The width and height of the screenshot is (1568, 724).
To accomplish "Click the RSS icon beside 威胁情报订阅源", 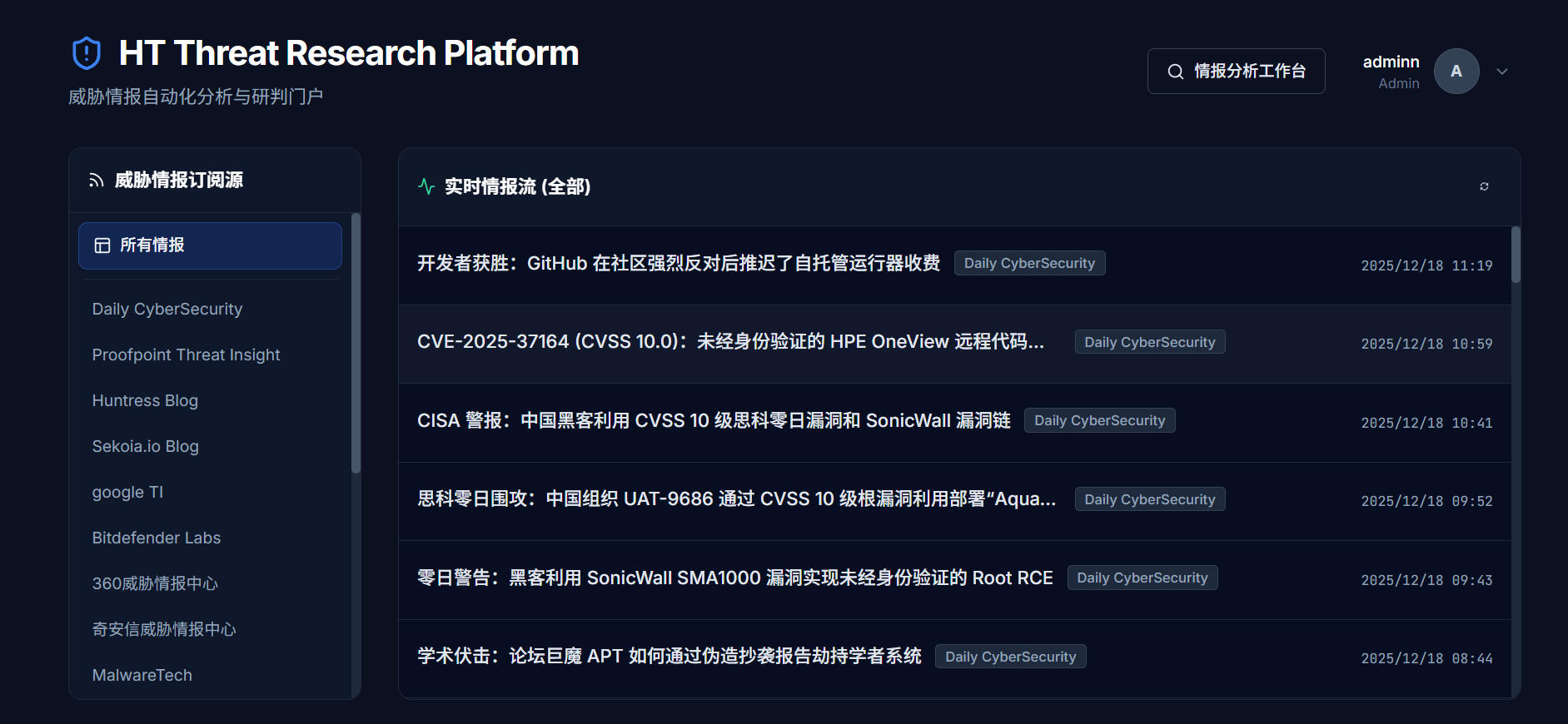I will pyautogui.click(x=97, y=181).
